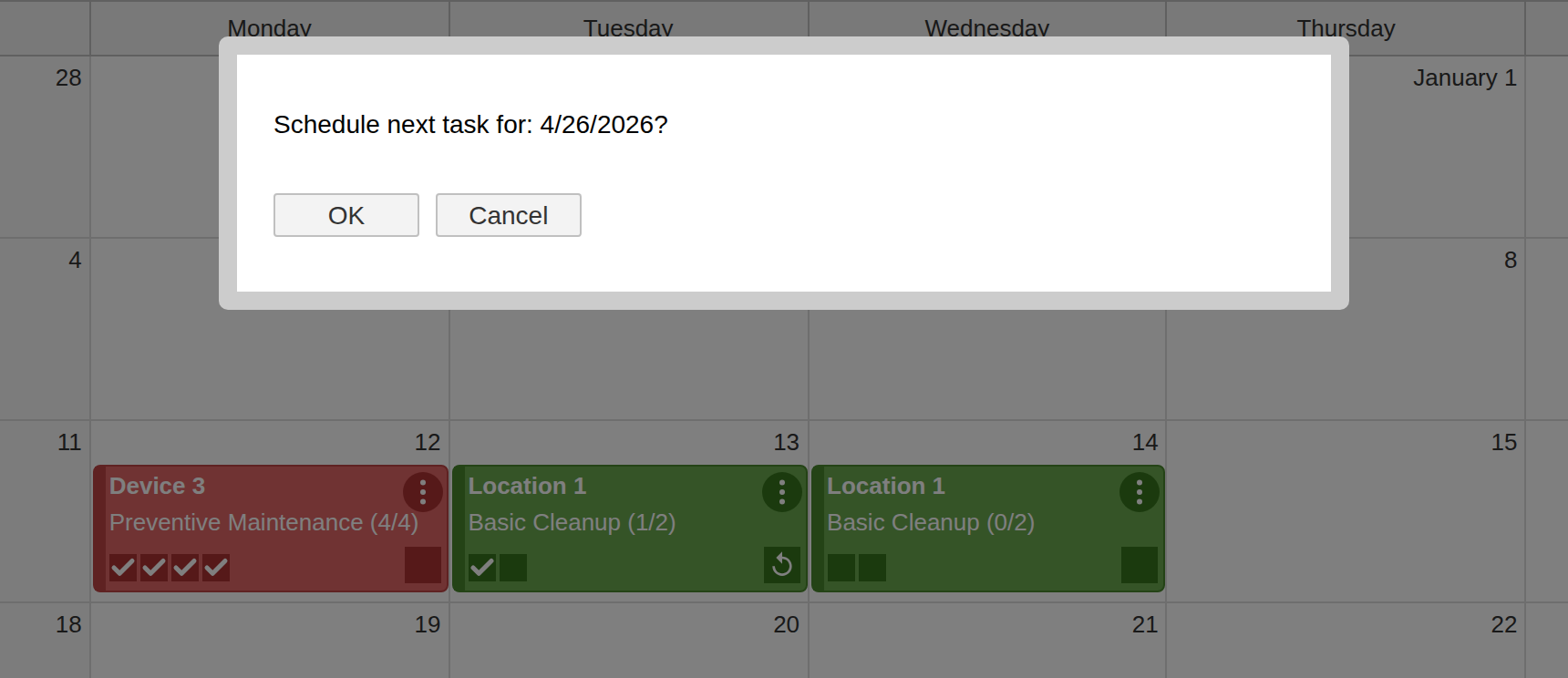Open options menu on Basic Cleanup (1/2) card
The height and width of the screenshot is (678, 1568).
(782, 492)
